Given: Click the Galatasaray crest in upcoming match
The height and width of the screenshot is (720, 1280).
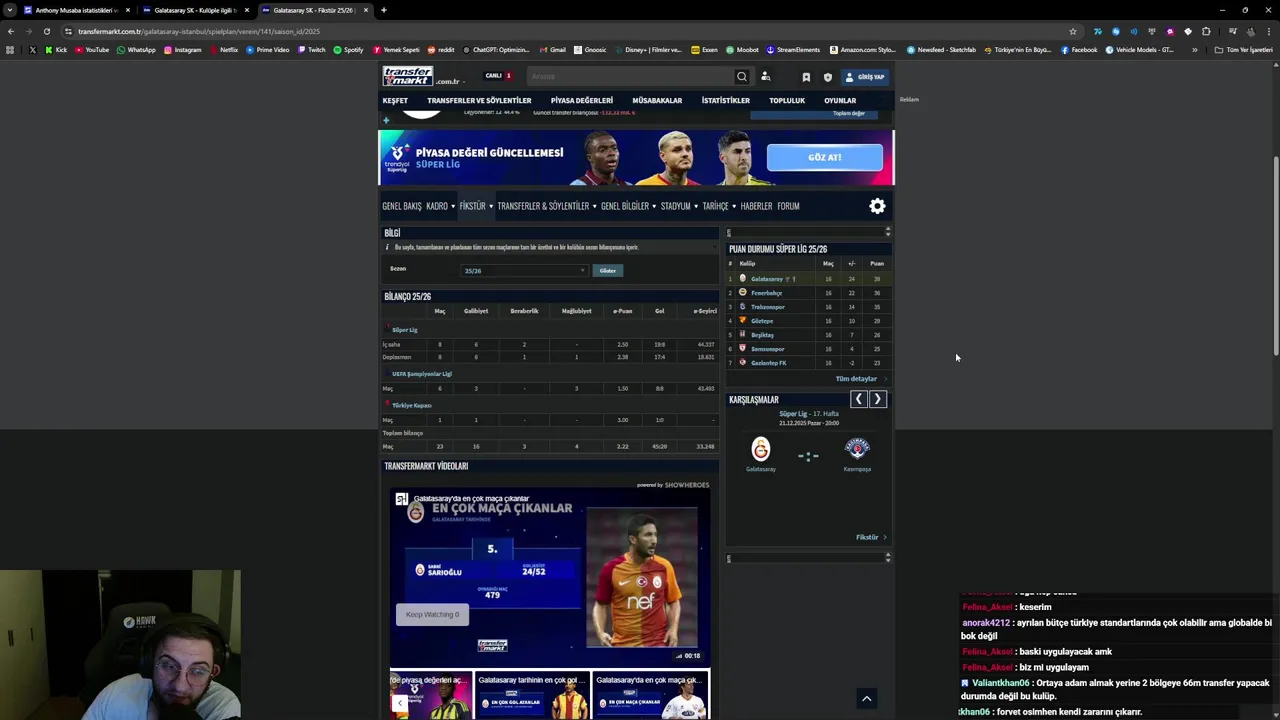Looking at the screenshot, I should [x=761, y=449].
